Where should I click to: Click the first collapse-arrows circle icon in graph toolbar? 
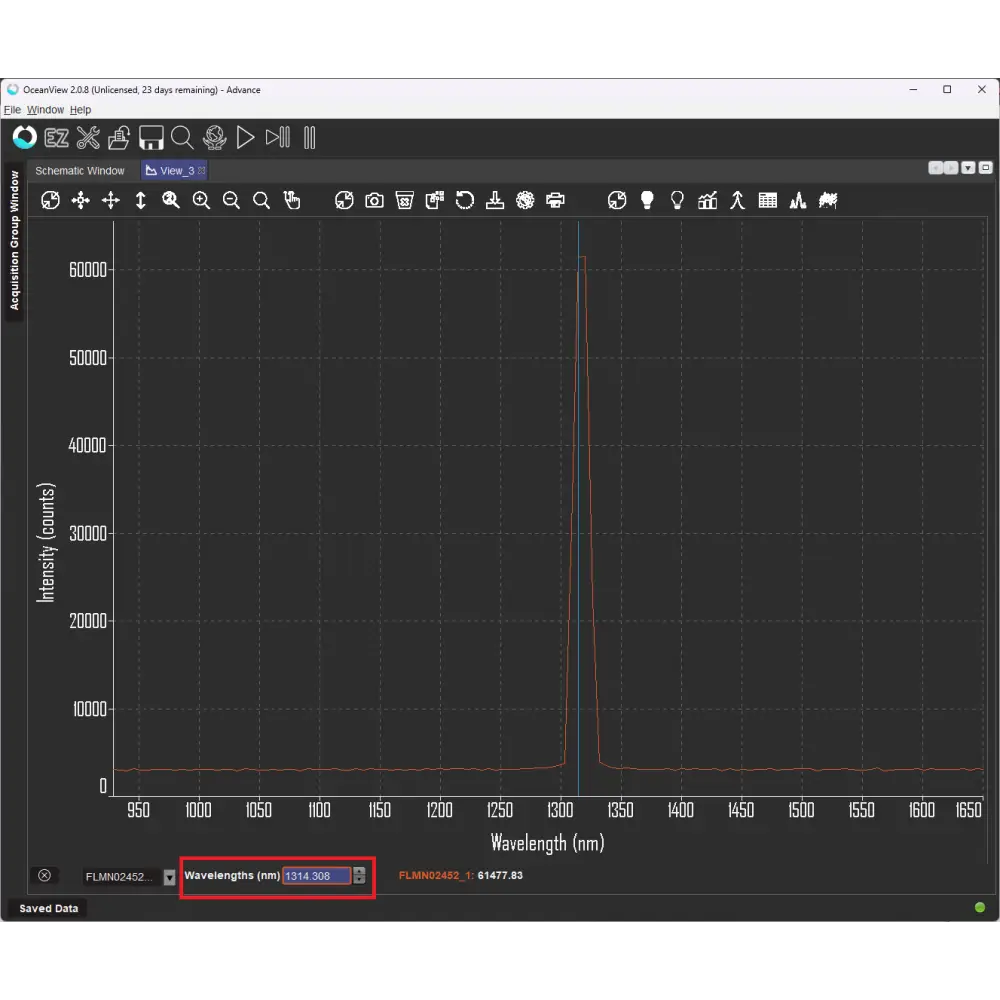pos(50,201)
